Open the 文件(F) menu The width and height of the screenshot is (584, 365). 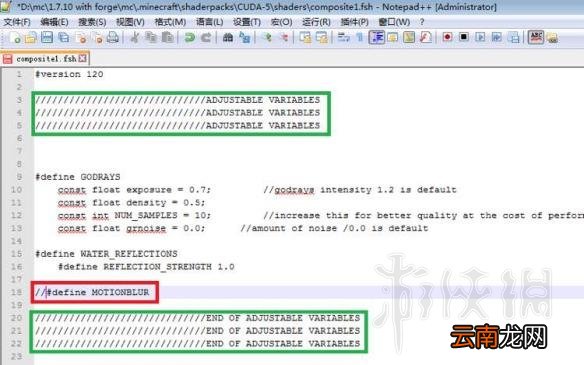pyautogui.click(x=17, y=22)
